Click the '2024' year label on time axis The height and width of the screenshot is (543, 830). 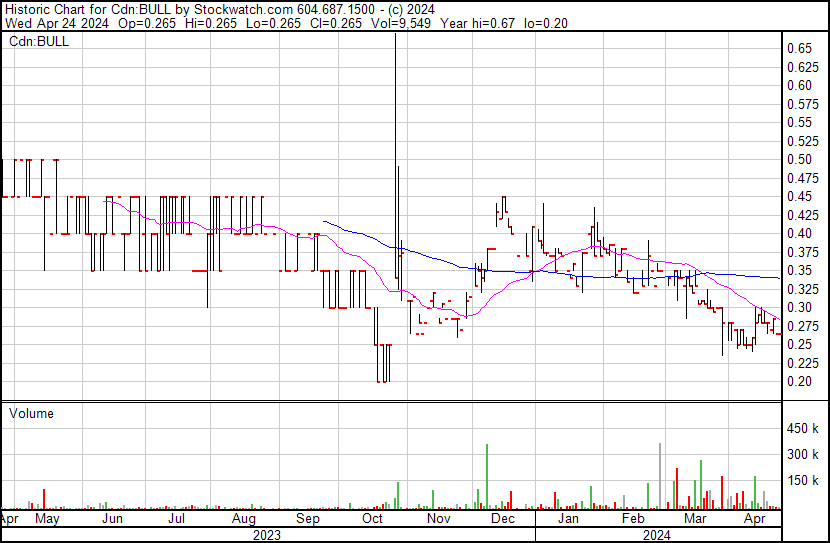point(657,535)
